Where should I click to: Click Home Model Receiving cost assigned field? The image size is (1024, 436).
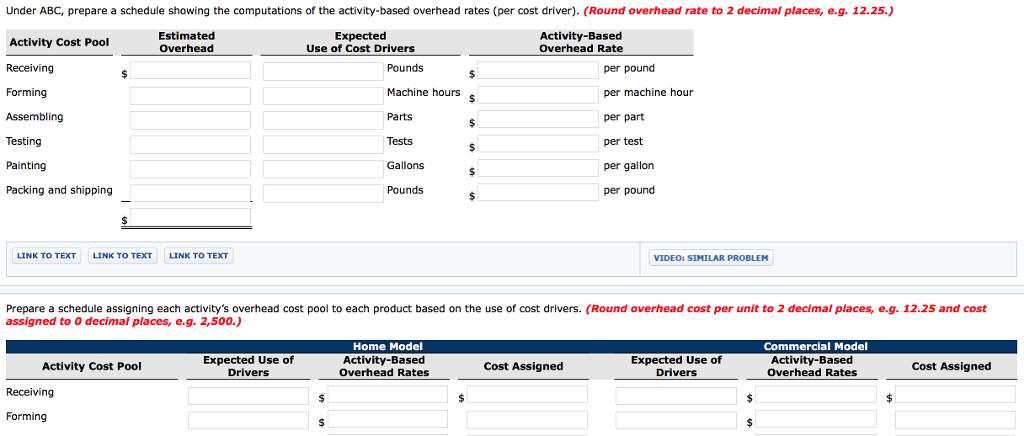(527, 395)
